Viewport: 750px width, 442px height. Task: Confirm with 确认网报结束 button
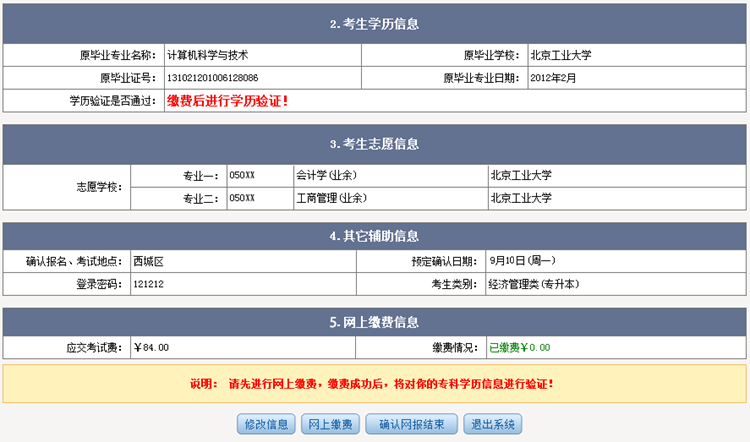pos(411,424)
